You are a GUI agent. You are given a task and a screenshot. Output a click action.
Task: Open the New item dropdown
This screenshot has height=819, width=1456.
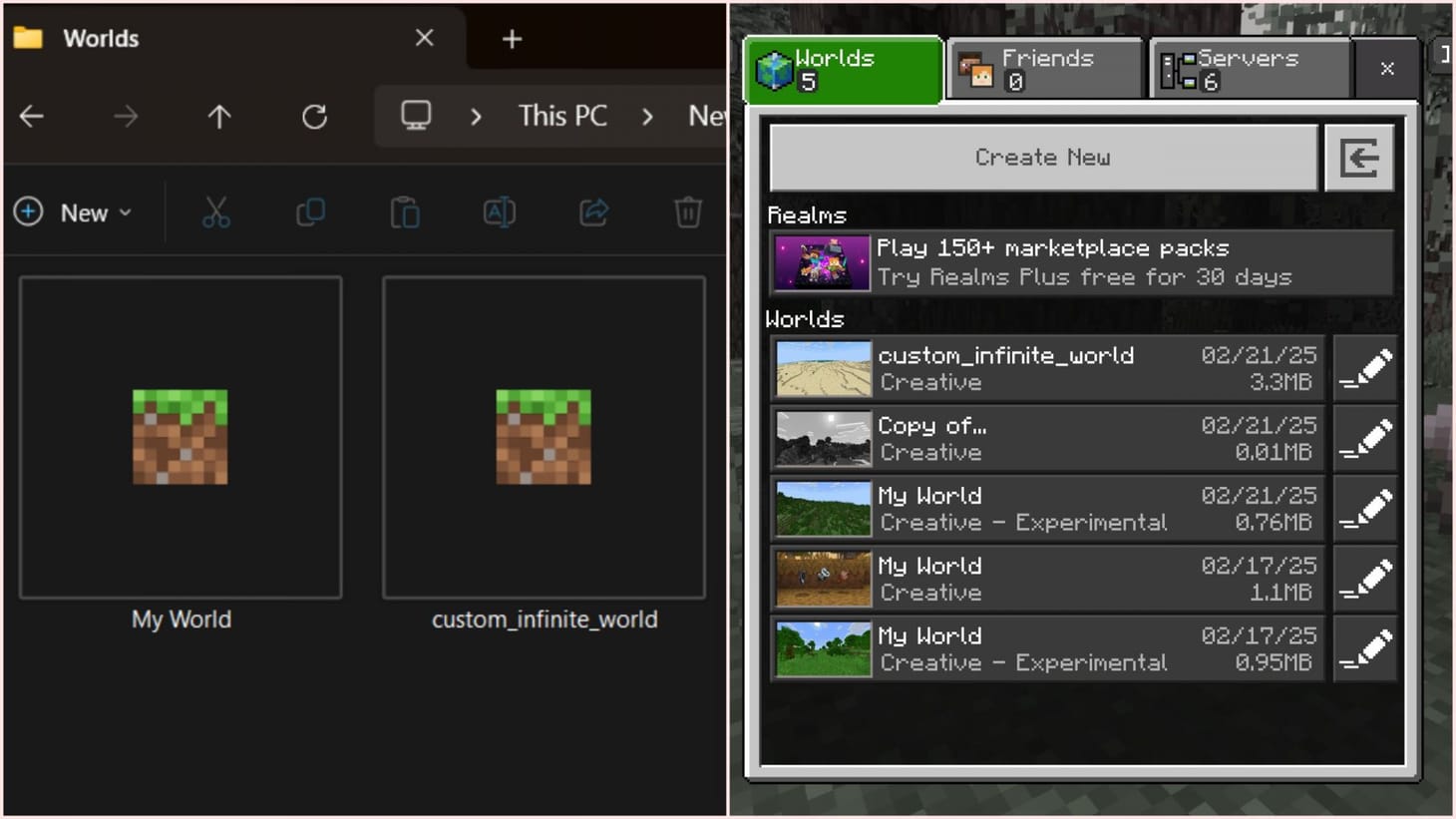(x=74, y=211)
